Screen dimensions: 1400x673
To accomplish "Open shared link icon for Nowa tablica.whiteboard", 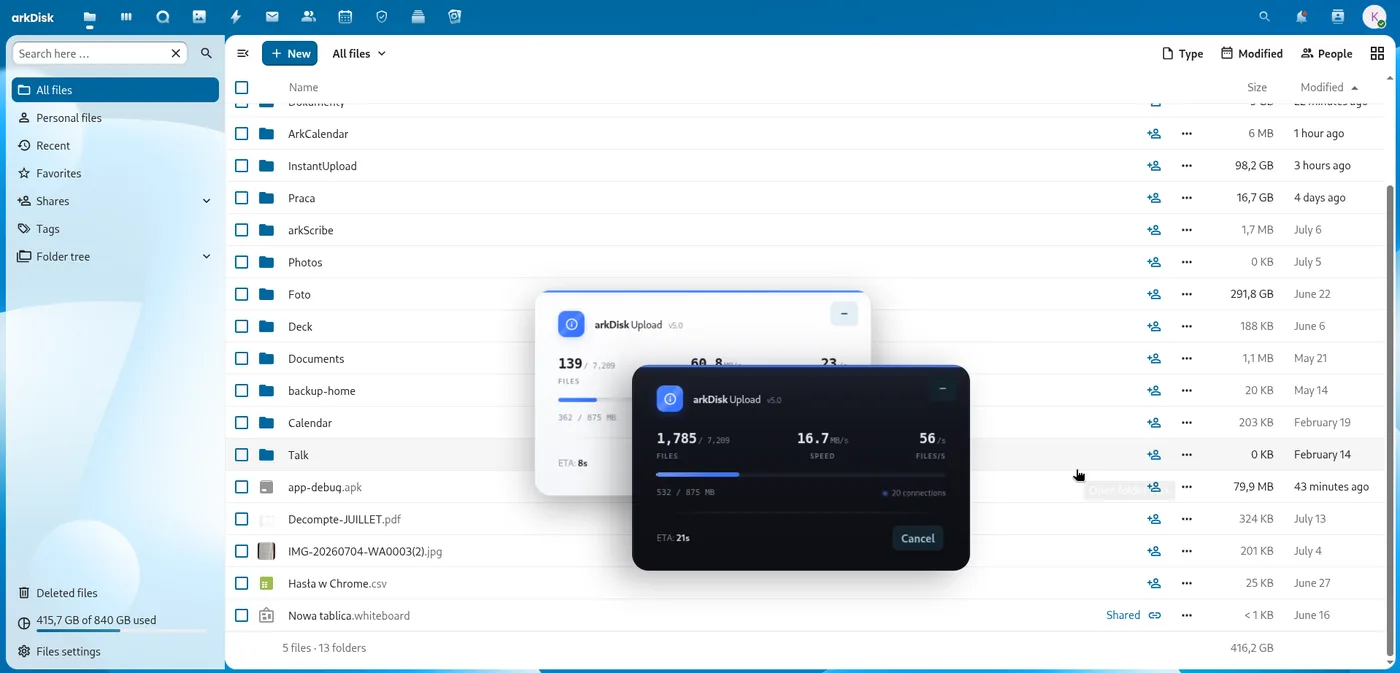I will (x=1155, y=615).
